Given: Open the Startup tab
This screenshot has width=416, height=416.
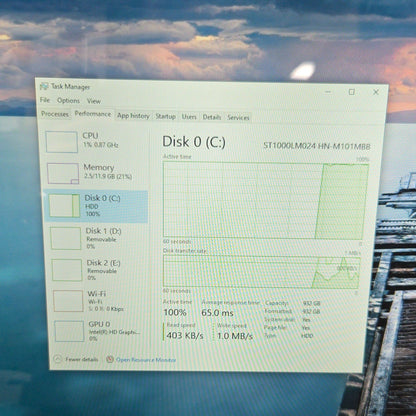Looking at the screenshot, I should 165,116.
